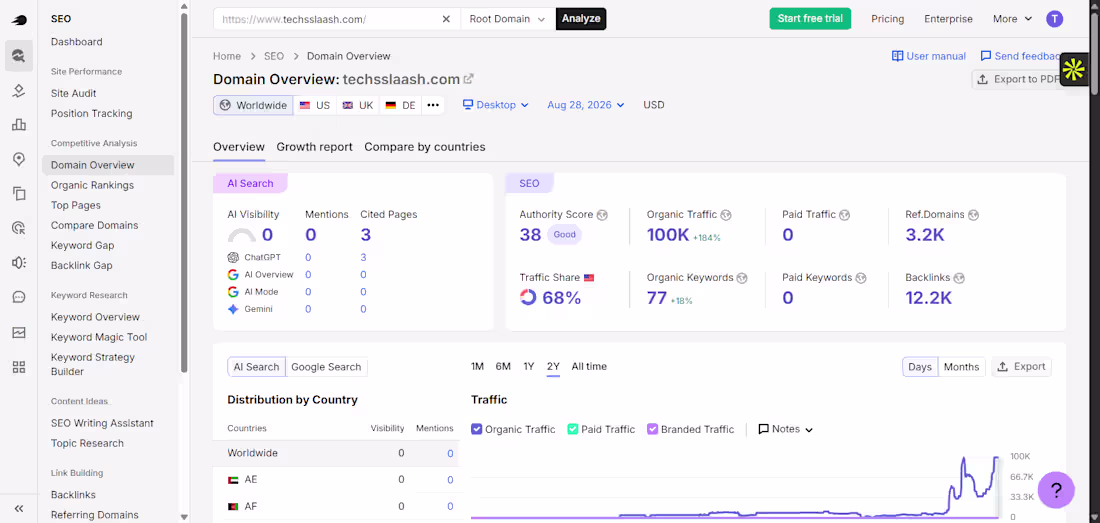Click Authority Score globe info icon
Image resolution: width=1100 pixels, height=523 pixels.
pyautogui.click(x=602, y=215)
